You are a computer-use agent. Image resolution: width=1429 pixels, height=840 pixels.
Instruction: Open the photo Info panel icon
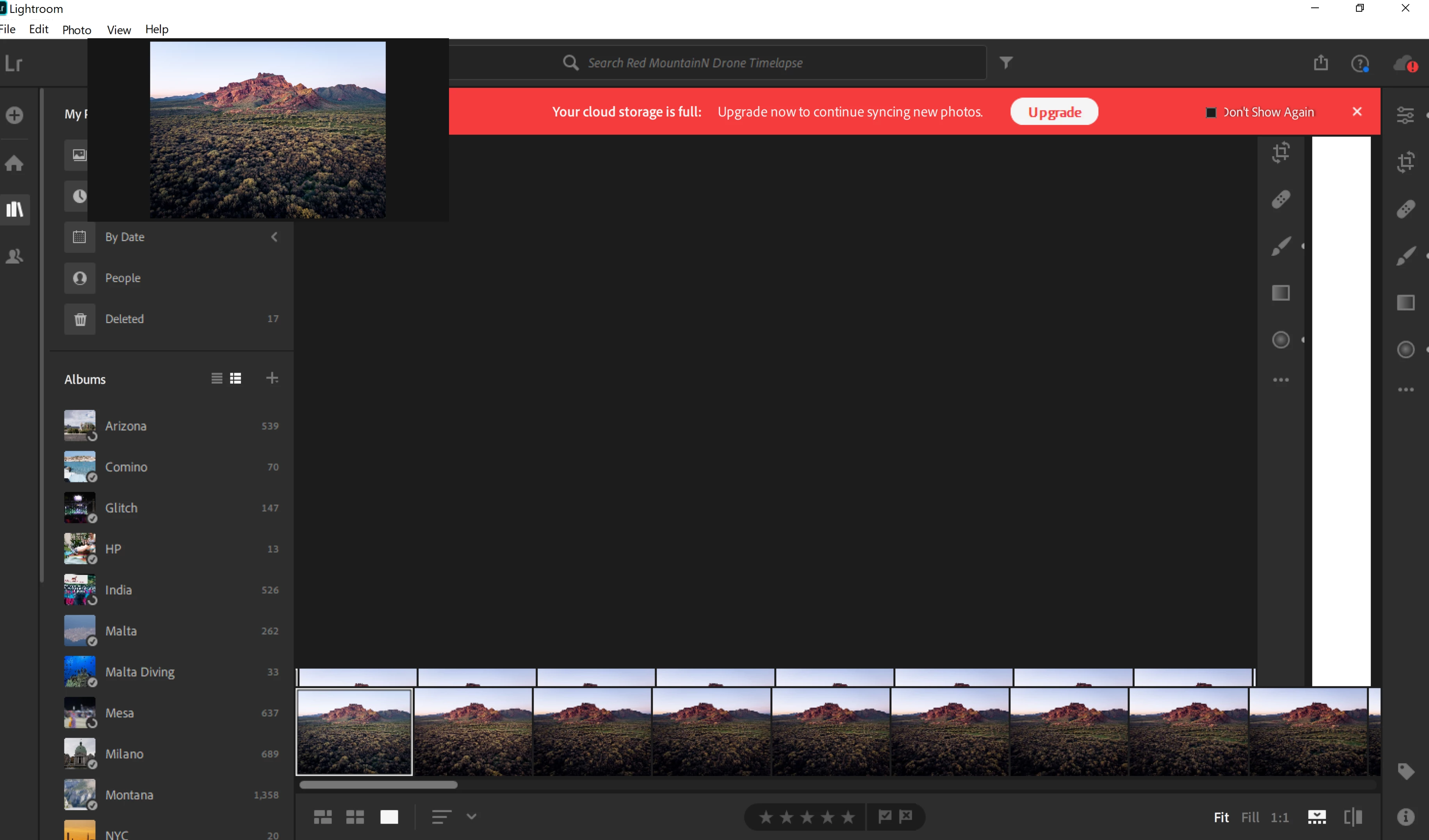[x=1405, y=816]
